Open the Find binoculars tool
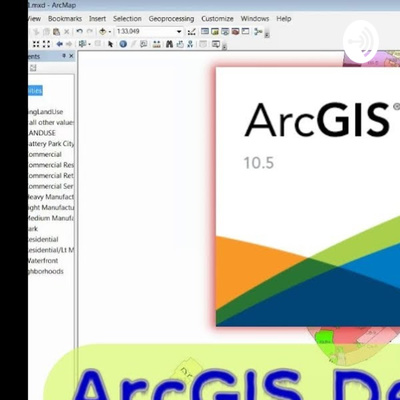Viewport: 400px width, 400px height. tap(169, 44)
